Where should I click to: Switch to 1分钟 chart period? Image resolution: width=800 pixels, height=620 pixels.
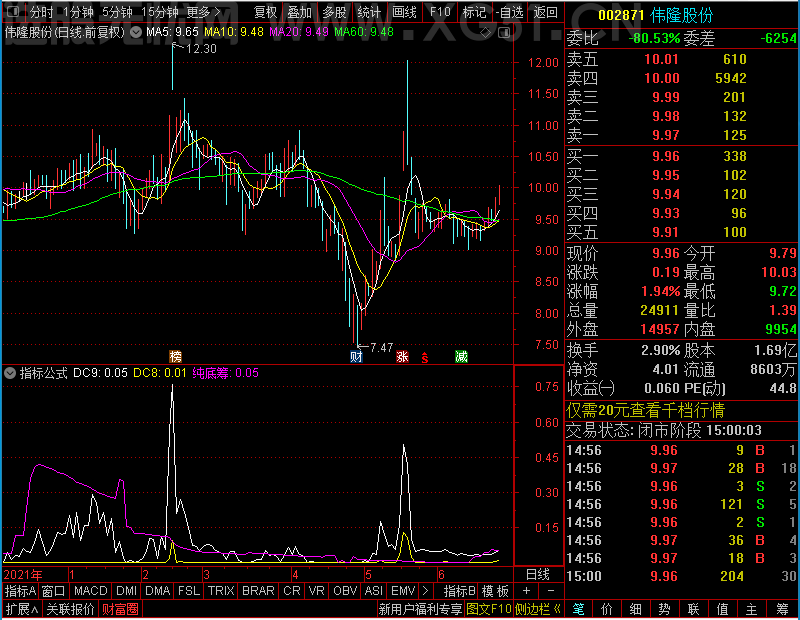pyautogui.click(x=78, y=12)
